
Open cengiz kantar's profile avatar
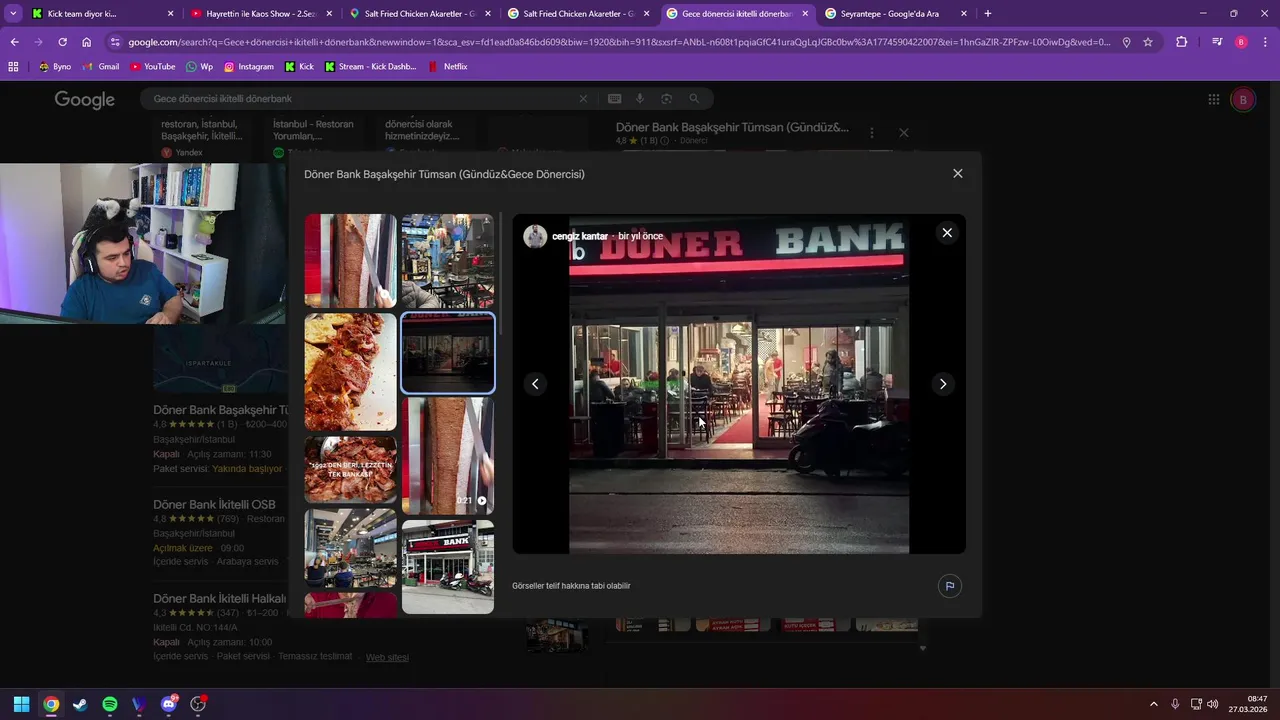click(x=535, y=236)
